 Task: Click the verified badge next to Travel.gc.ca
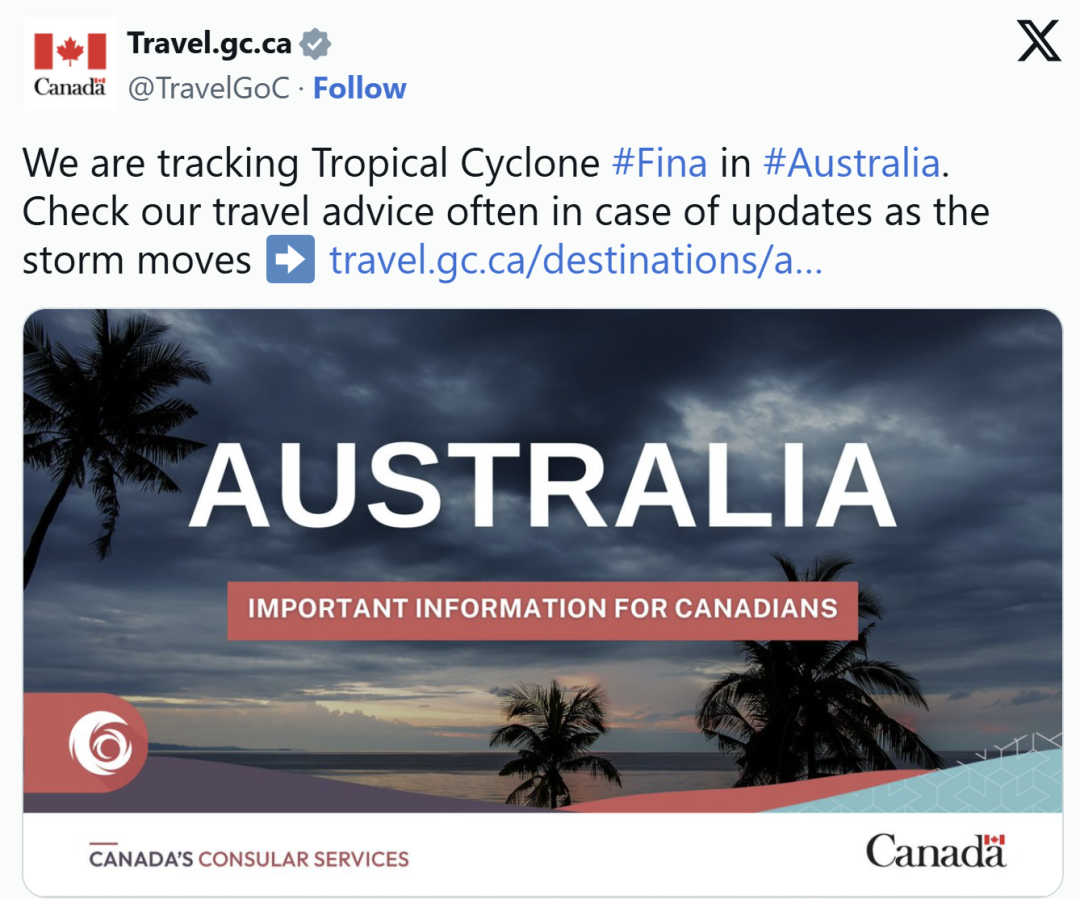[316, 44]
